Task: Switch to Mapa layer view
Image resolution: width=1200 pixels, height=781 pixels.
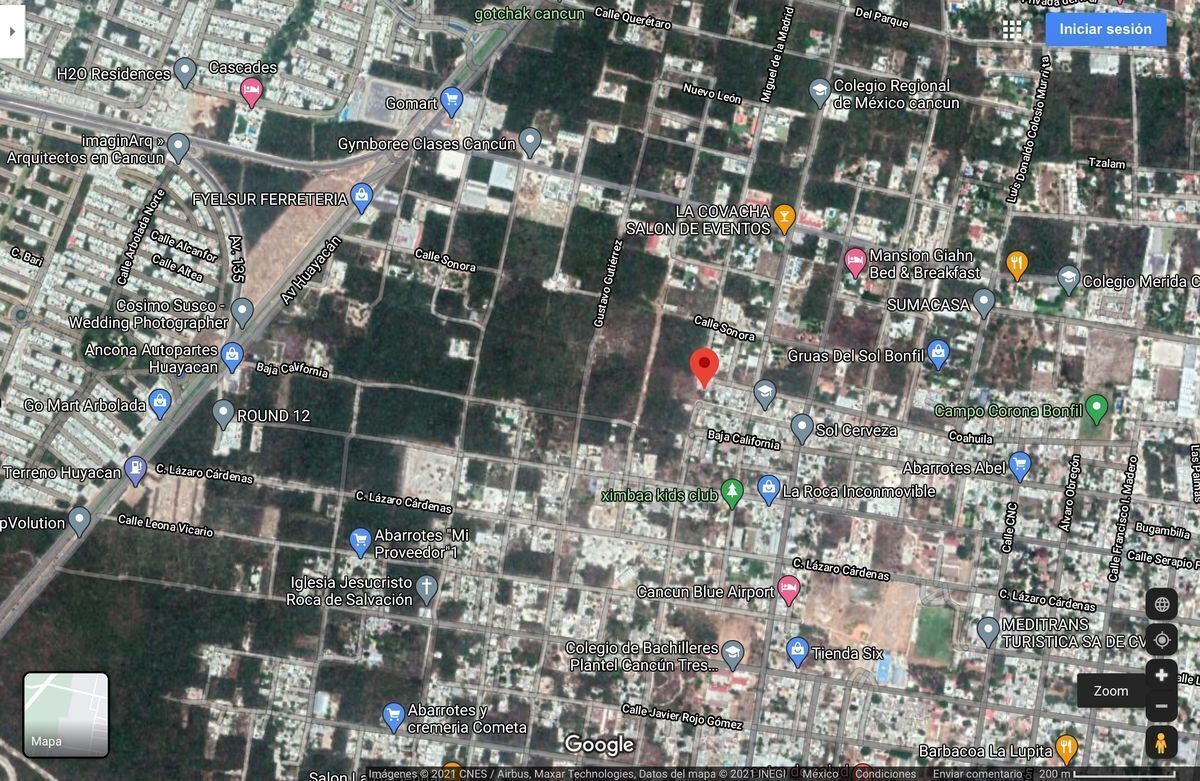Action: click(66, 714)
